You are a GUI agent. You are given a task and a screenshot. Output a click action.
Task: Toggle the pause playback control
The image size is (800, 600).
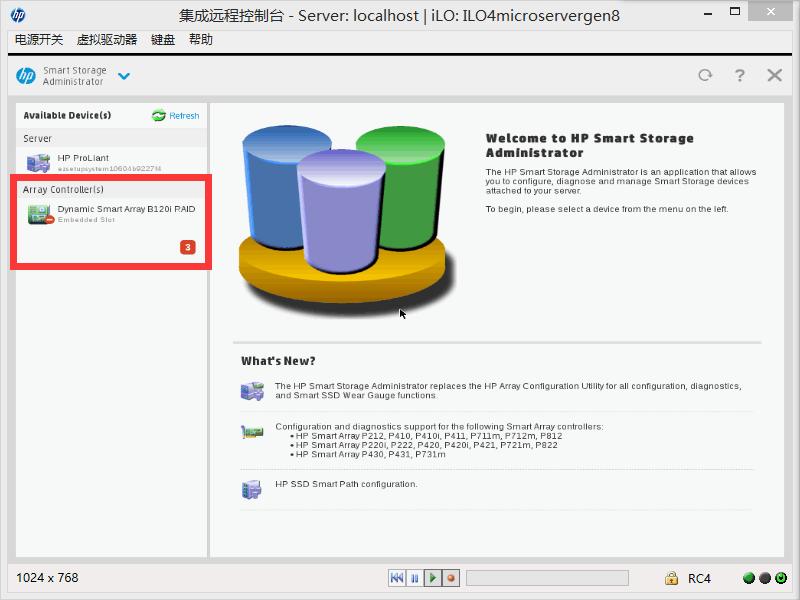click(414, 577)
